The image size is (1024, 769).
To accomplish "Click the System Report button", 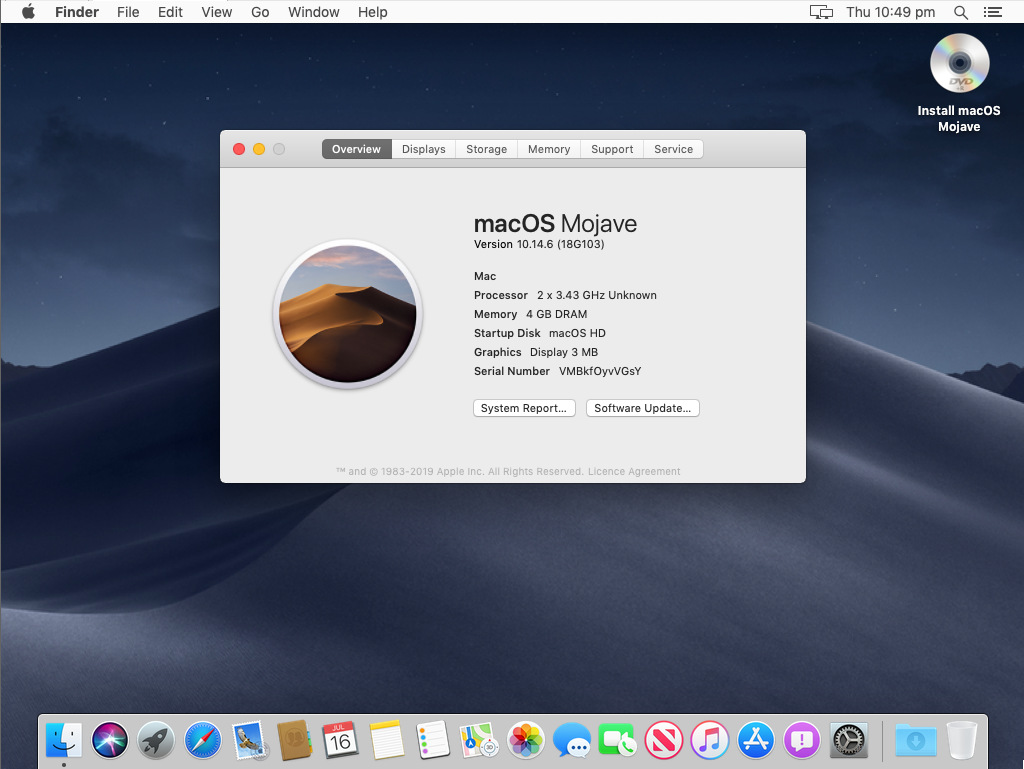I will (524, 408).
